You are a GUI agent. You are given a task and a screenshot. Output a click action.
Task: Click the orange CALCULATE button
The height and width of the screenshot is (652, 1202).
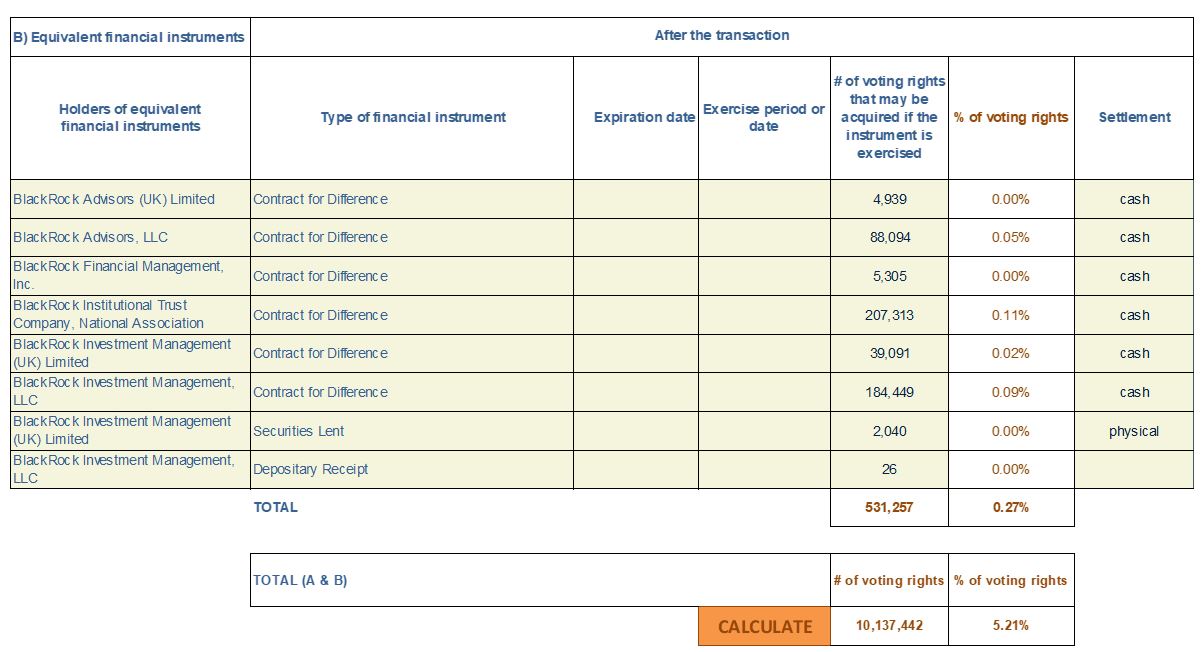coord(764,626)
